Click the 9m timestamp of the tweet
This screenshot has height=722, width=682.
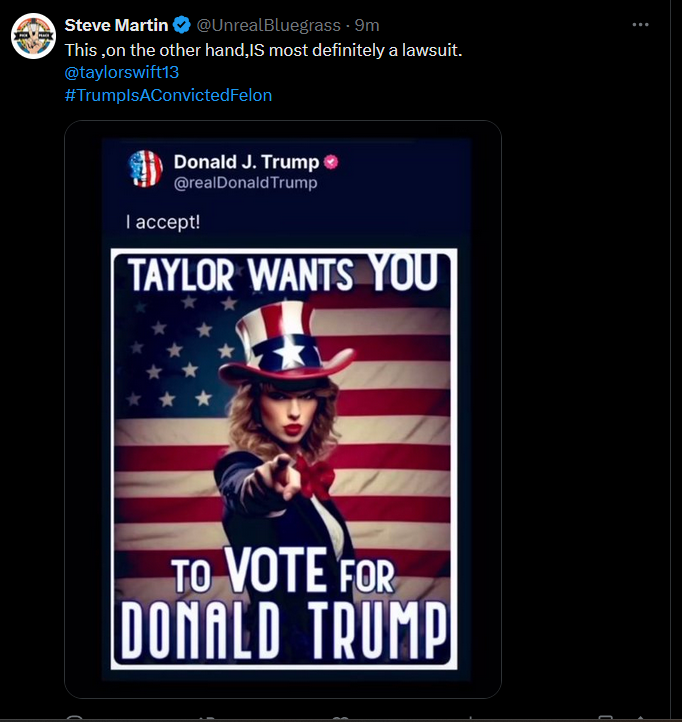(x=367, y=25)
